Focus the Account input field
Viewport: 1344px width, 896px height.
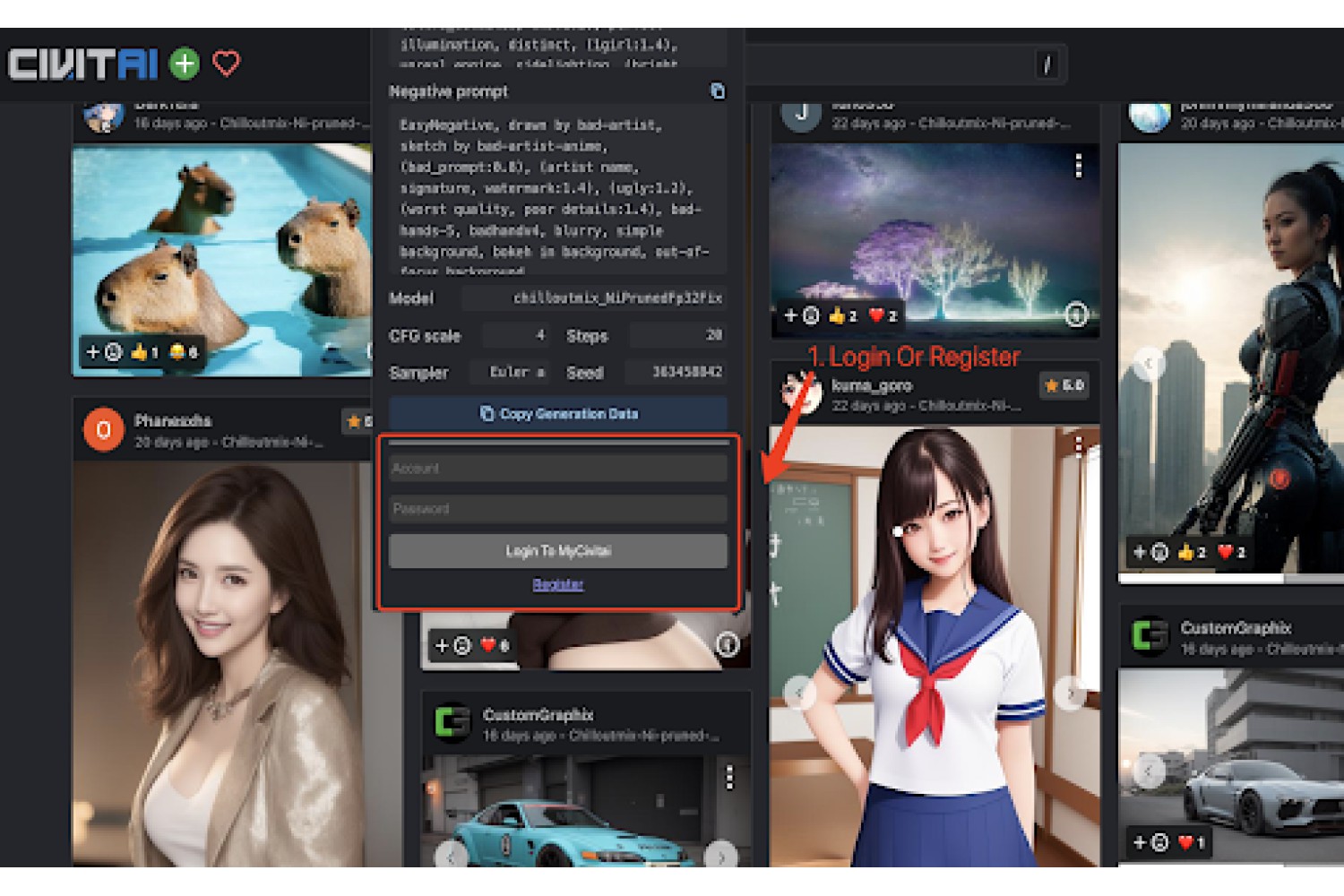(558, 468)
